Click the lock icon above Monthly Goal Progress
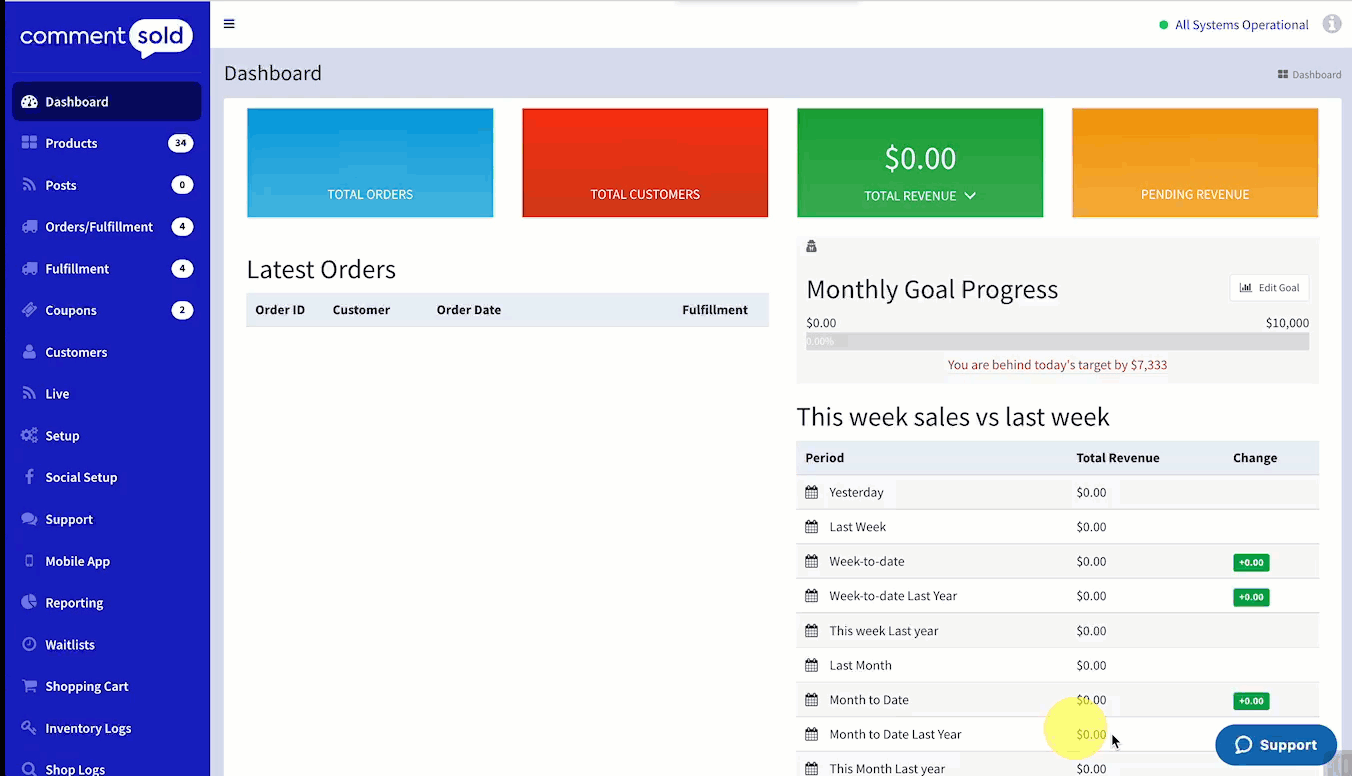 pos(811,247)
